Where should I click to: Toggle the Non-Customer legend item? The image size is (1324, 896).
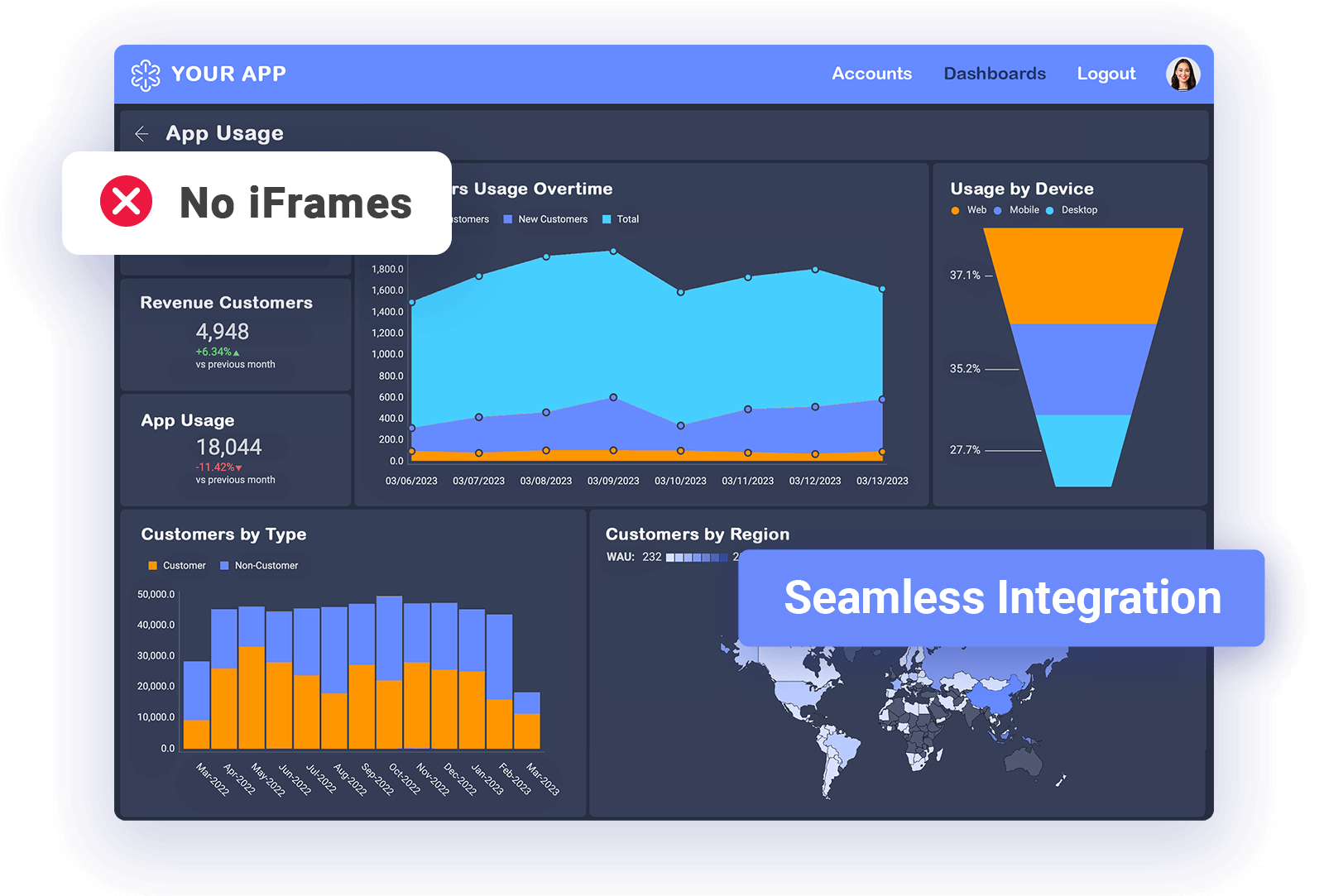click(x=259, y=566)
